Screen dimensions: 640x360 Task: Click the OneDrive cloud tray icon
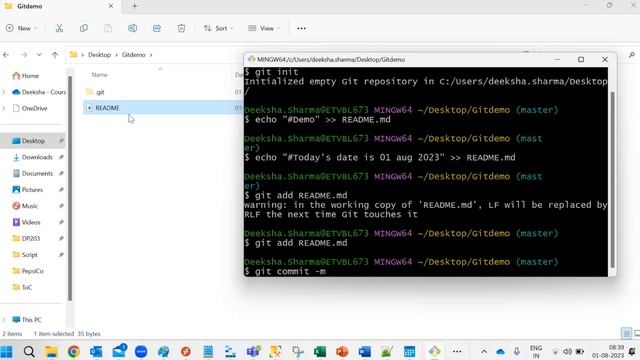coord(500,351)
